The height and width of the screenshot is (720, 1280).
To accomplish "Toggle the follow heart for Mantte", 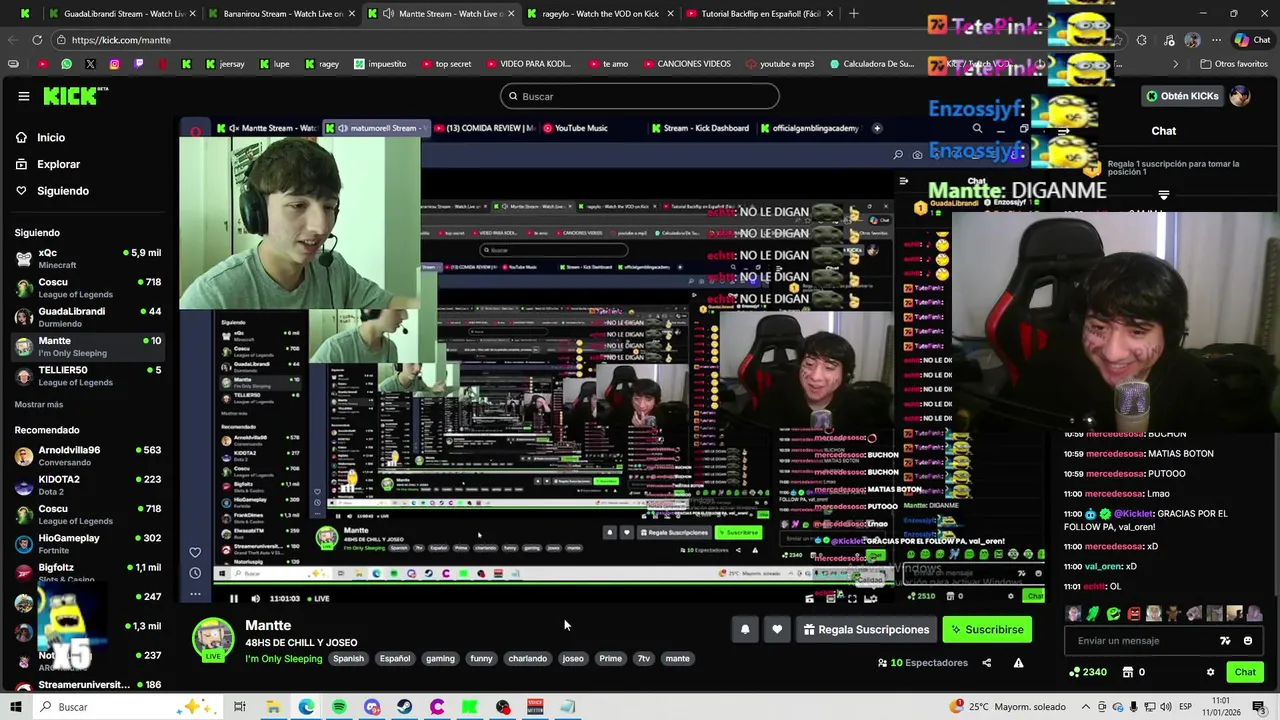I will [x=777, y=629].
